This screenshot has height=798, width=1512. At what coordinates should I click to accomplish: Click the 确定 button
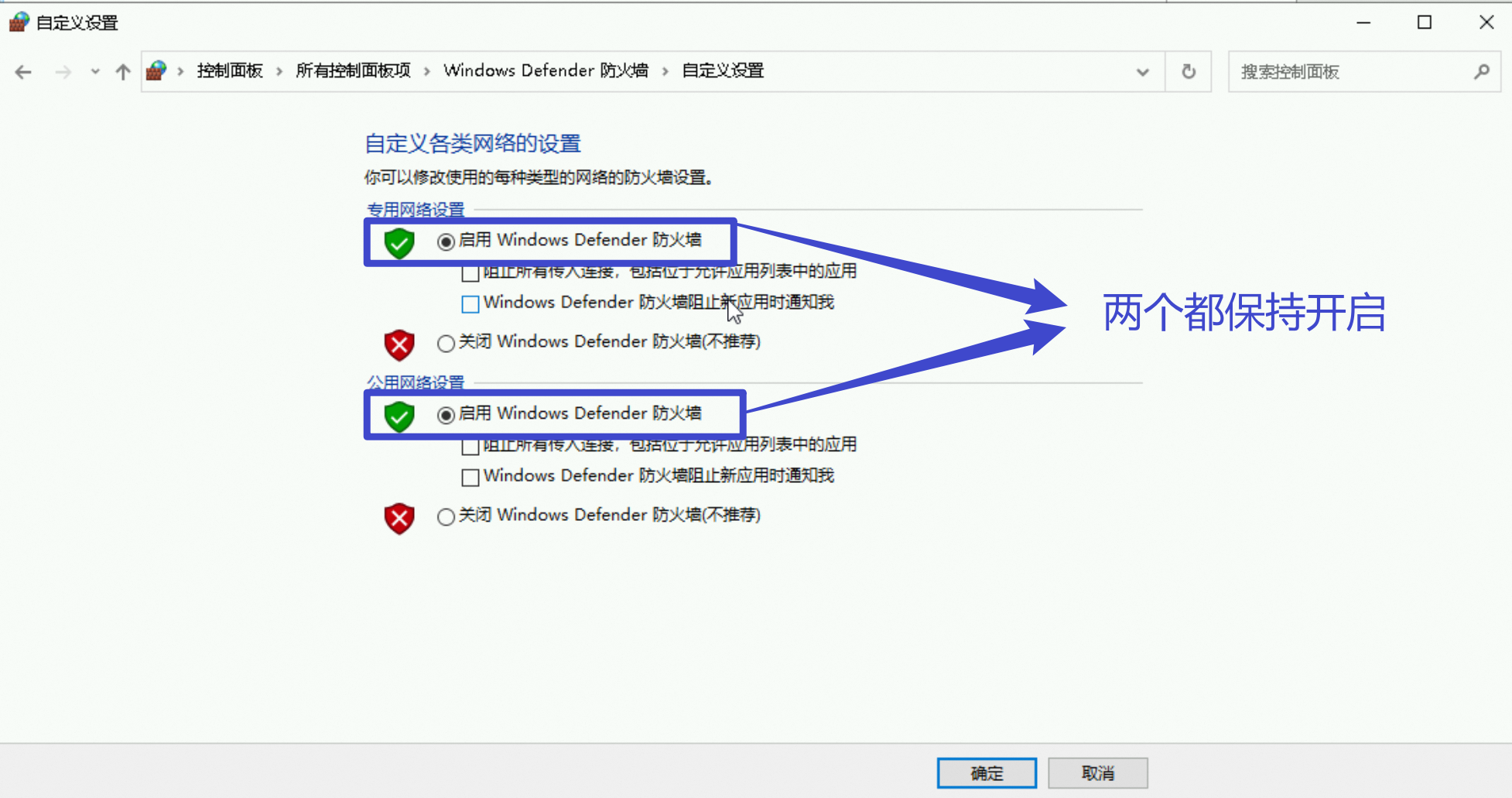(x=987, y=773)
